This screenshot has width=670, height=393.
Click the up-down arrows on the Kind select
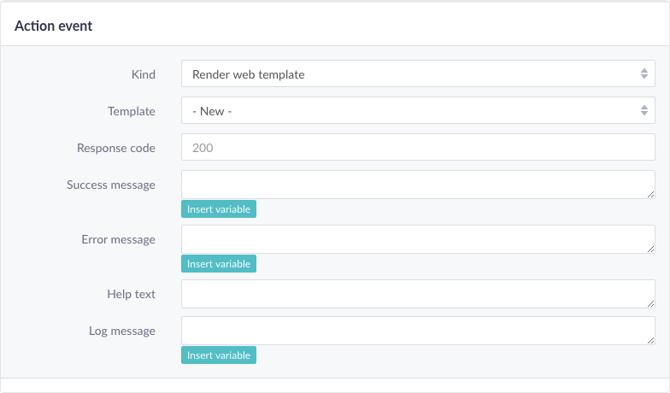[x=644, y=73]
